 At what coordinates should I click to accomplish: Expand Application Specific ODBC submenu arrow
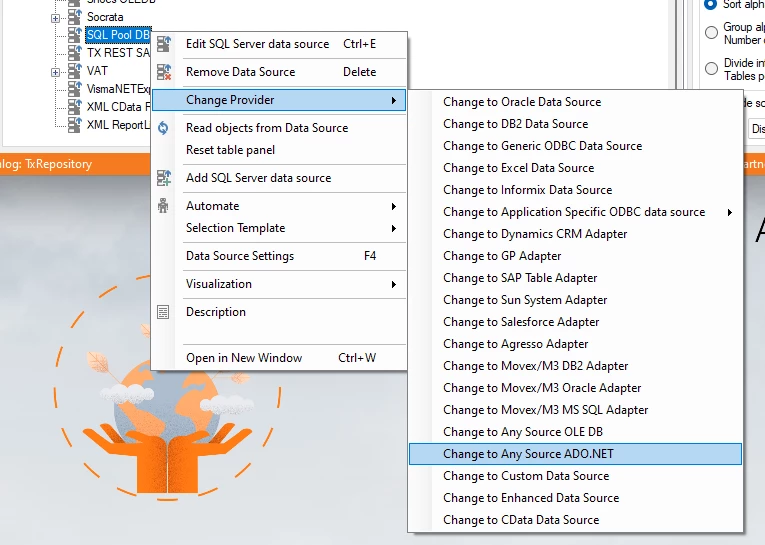point(730,212)
